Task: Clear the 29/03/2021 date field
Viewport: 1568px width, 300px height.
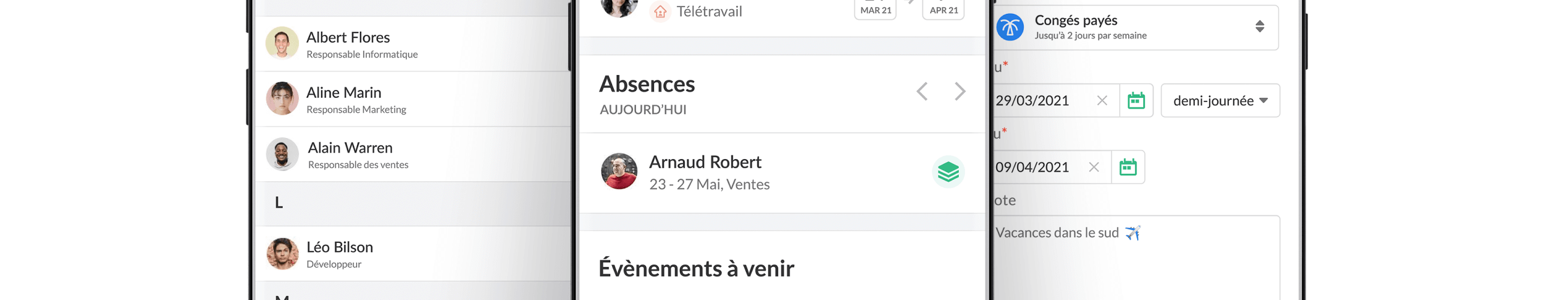Action: [1102, 100]
